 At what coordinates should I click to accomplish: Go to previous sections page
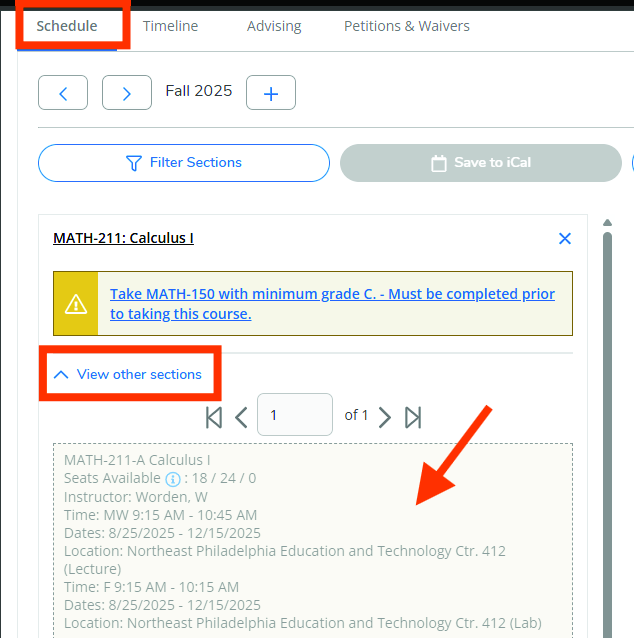tap(241, 417)
